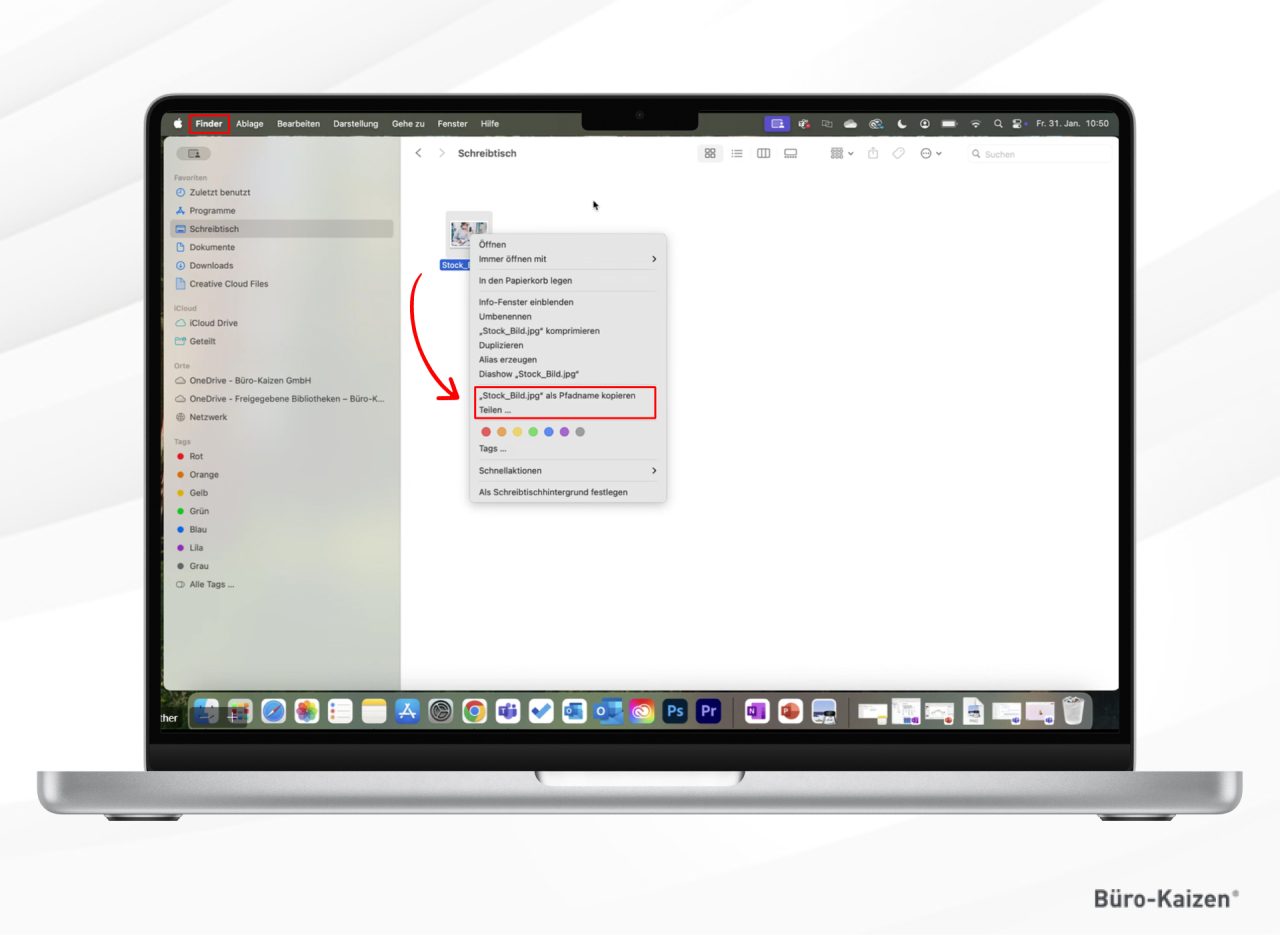Open the Trash in the Dock

click(x=1073, y=711)
